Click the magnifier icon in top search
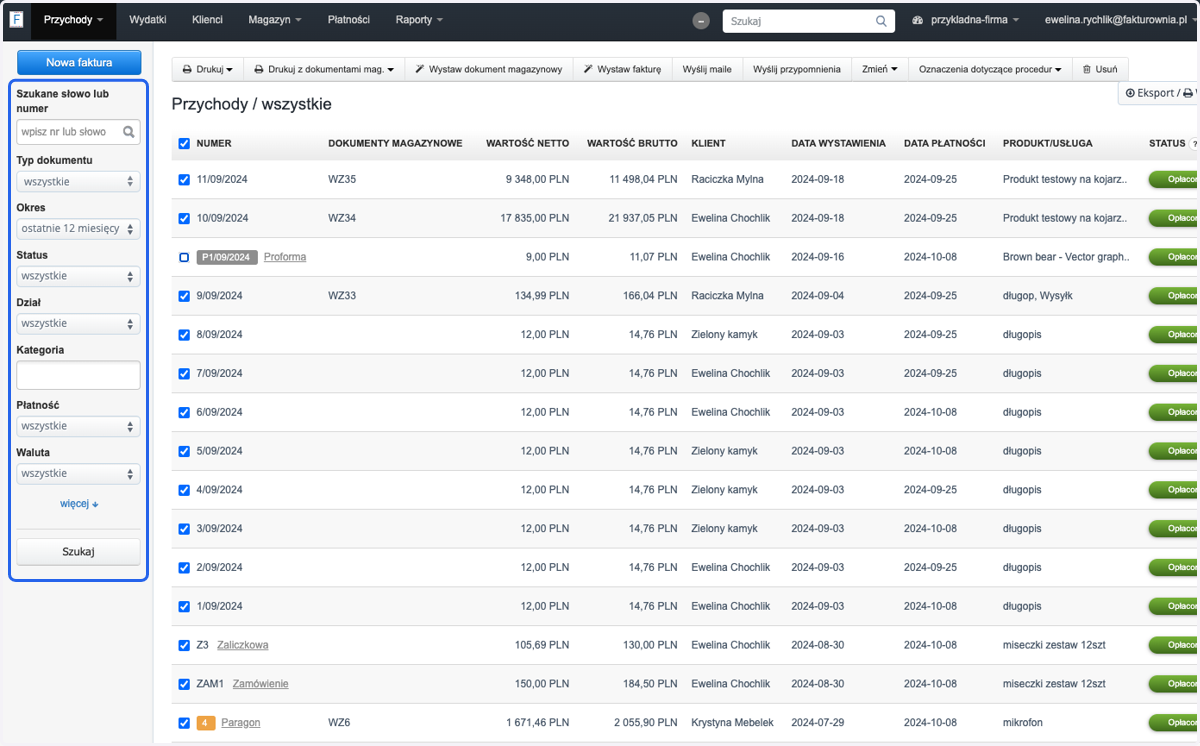1200x746 pixels. (x=881, y=20)
